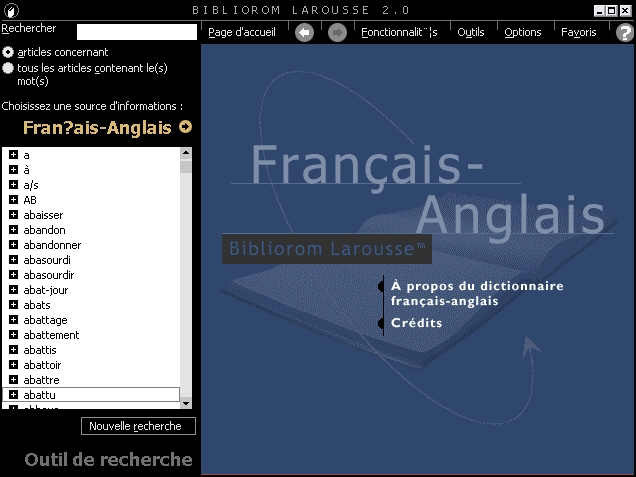
Task: Click word list scrollbar down arrow
Action: (x=186, y=403)
